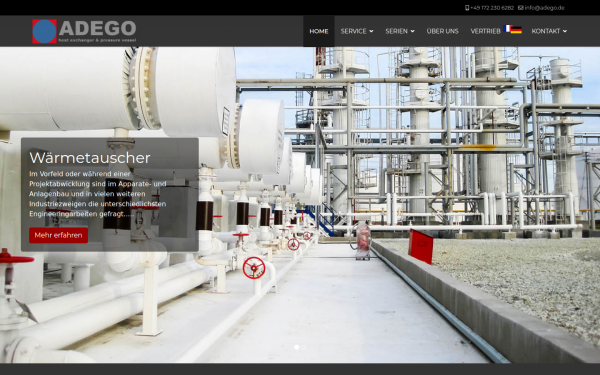Select the second slider pagination dot
600x375 pixels.
coord(303,347)
